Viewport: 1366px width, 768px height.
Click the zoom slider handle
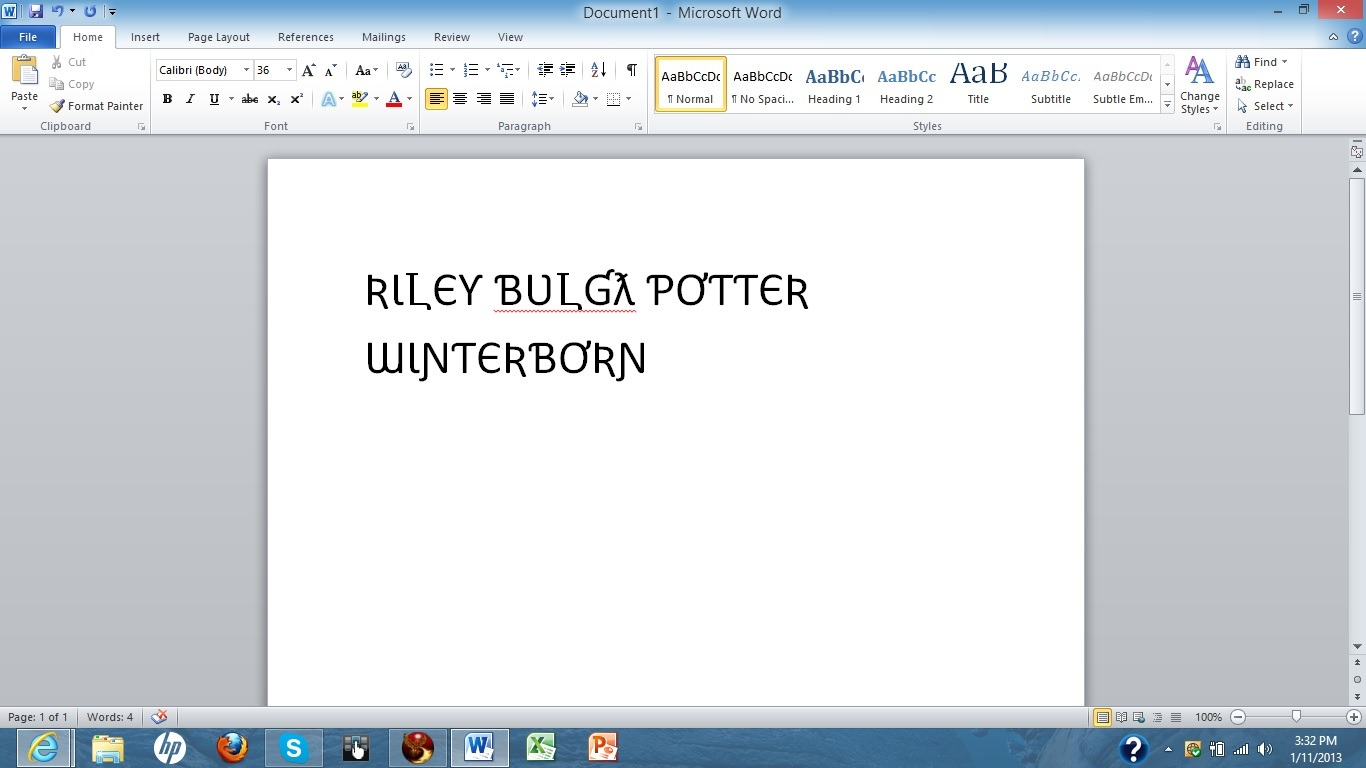click(1296, 717)
